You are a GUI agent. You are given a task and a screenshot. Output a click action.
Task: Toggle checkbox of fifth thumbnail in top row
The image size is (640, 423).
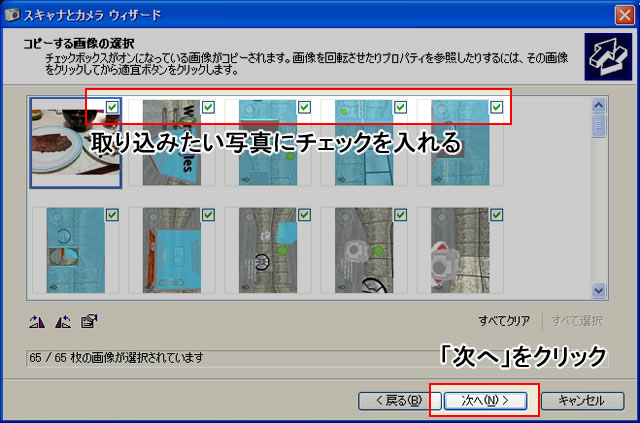pos(496,107)
